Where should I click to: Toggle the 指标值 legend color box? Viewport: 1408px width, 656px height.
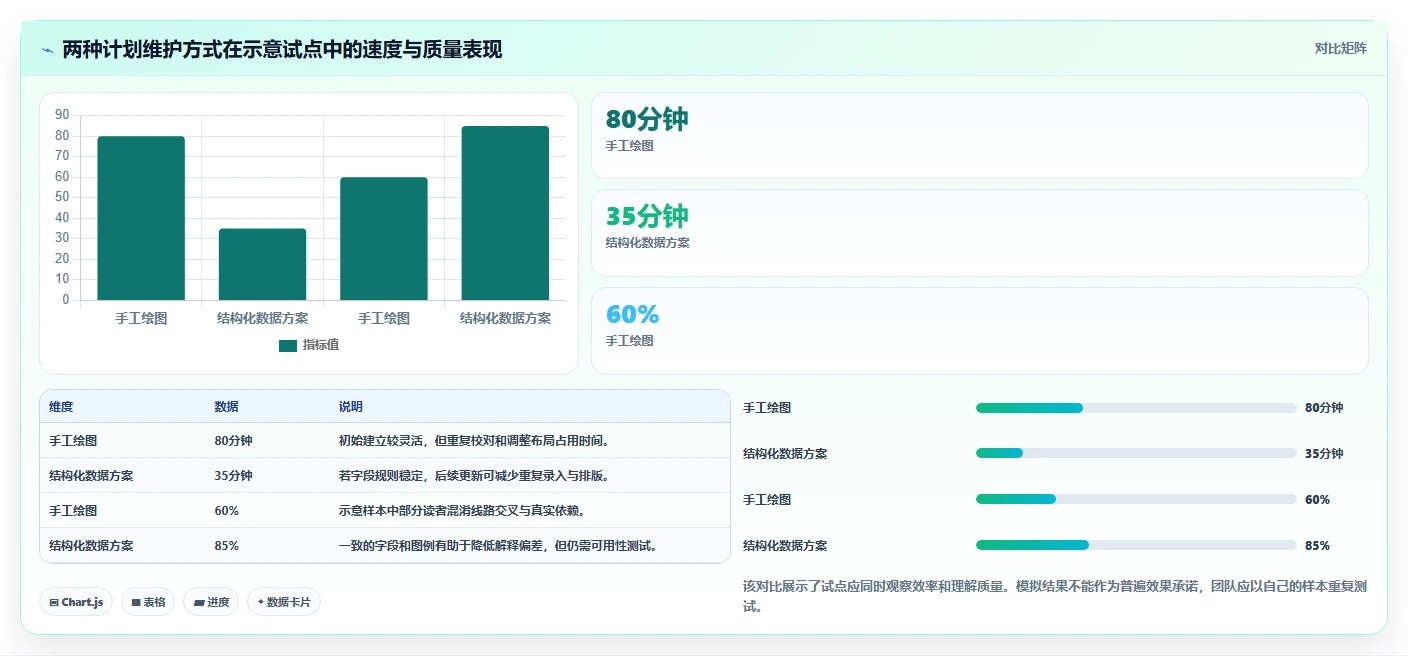coord(288,345)
